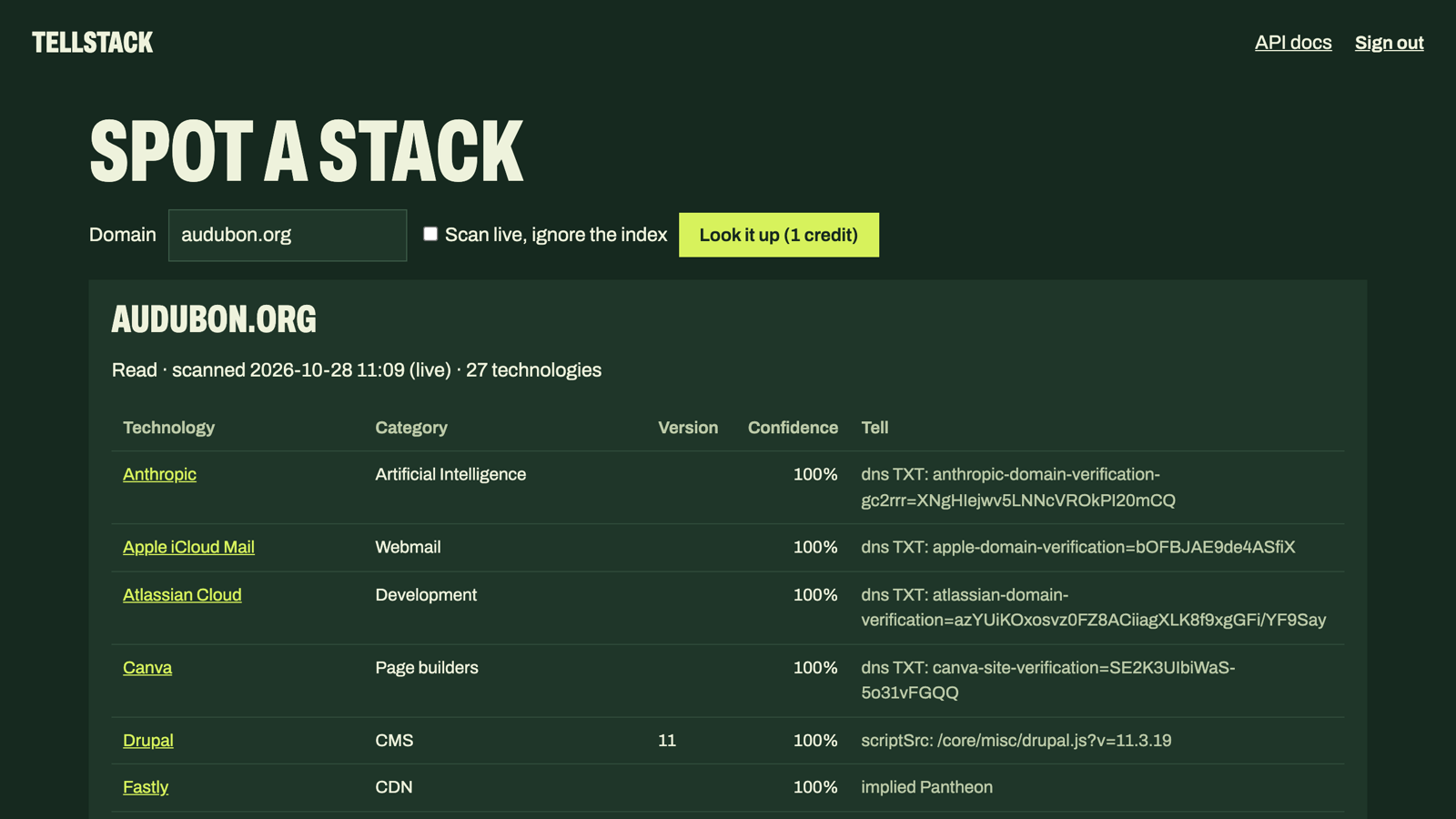Click the Technology column header
1456x819 pixels.
[x=169, y=428]
